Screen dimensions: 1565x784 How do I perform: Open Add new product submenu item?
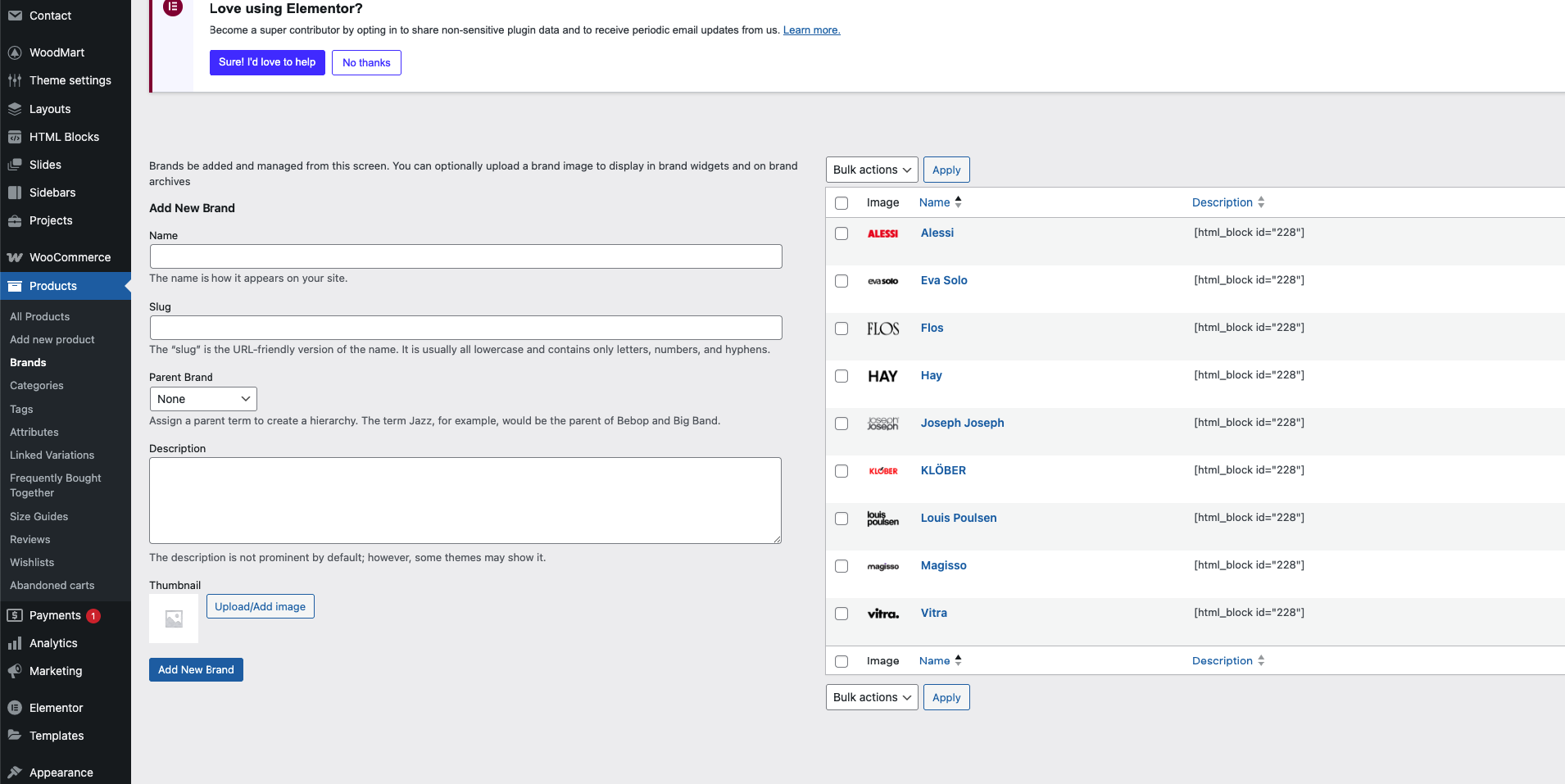pos(52,339)
